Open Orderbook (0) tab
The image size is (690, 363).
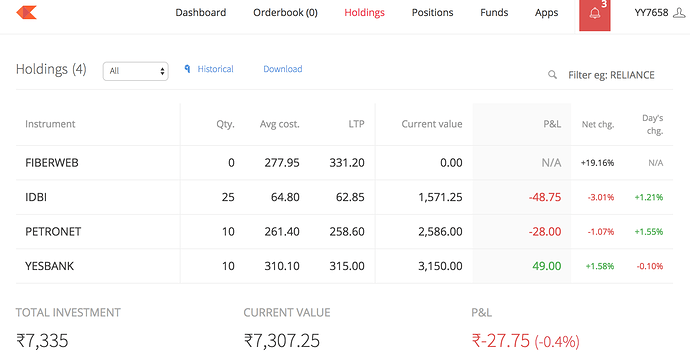click(285, 13)
